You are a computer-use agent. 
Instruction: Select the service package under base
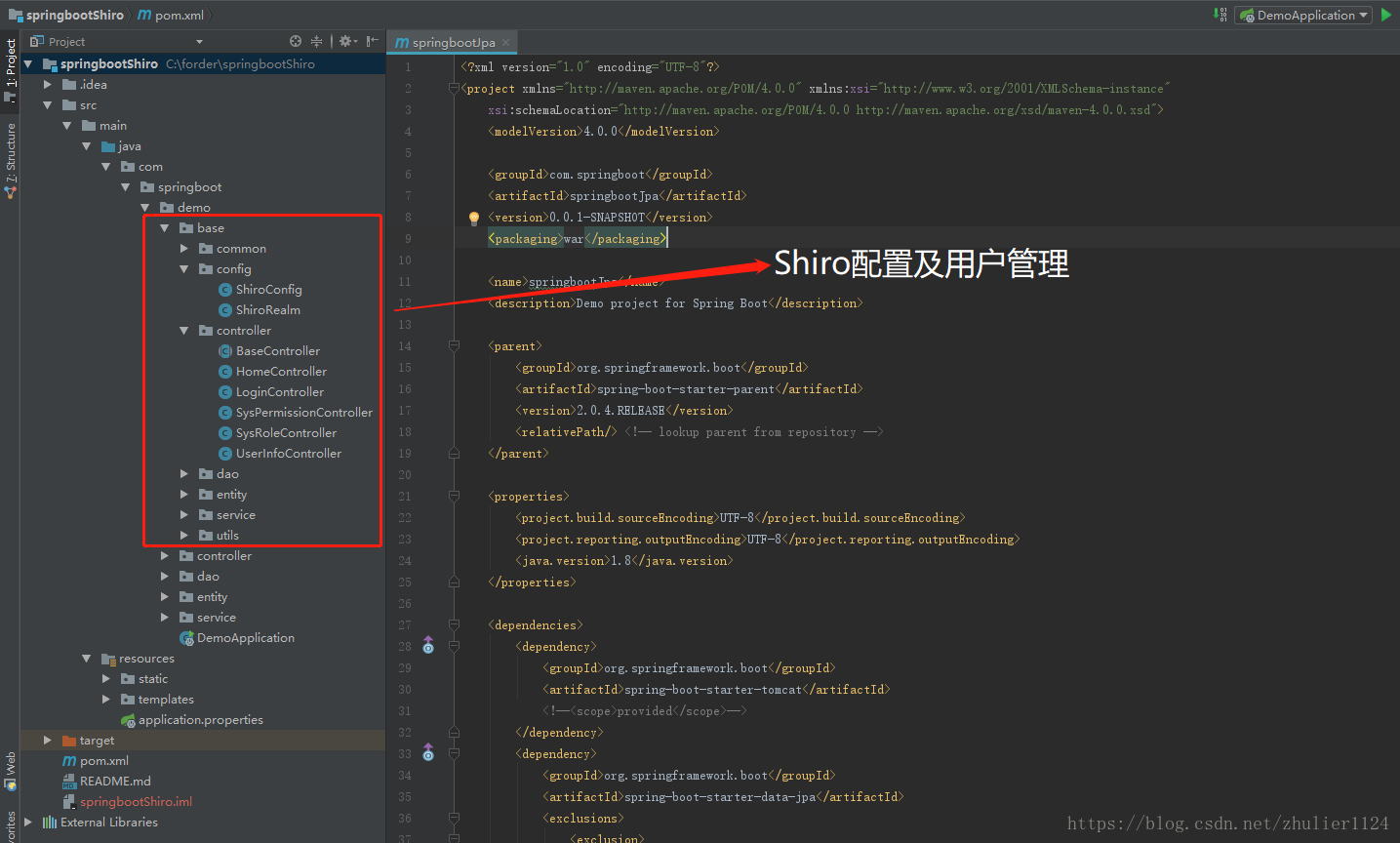click(235, 514)
